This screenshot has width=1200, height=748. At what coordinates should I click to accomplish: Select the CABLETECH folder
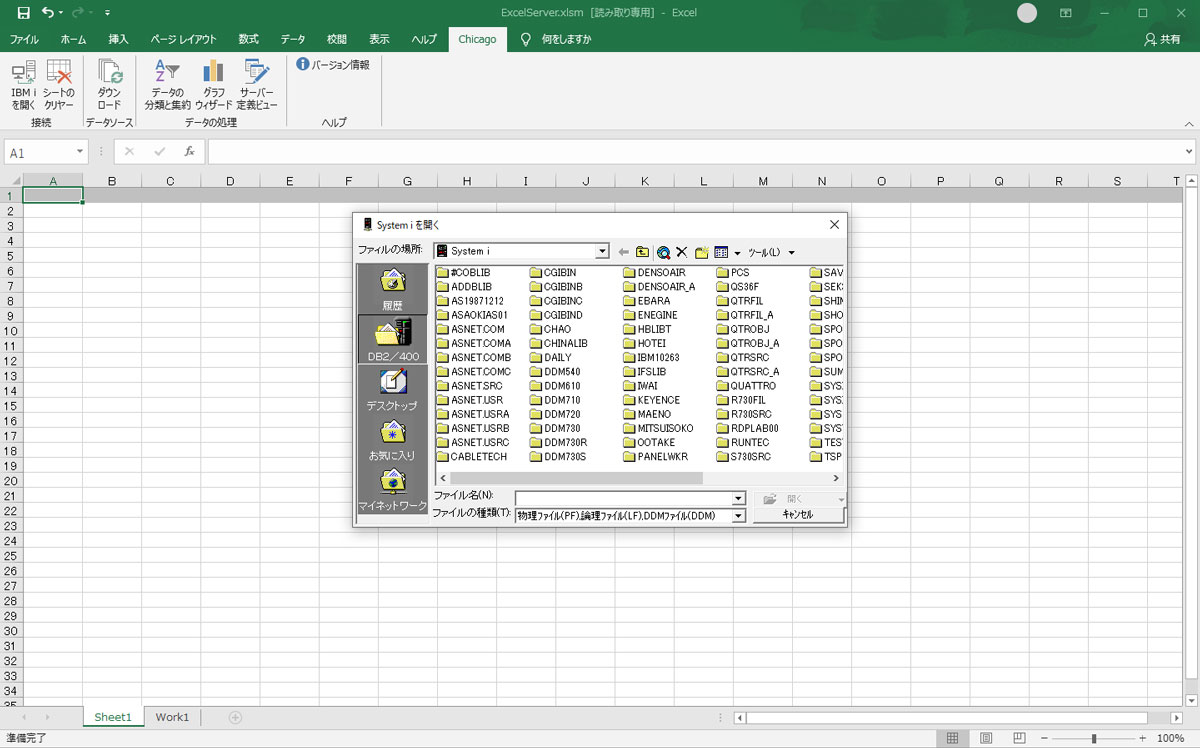[472, 457]
